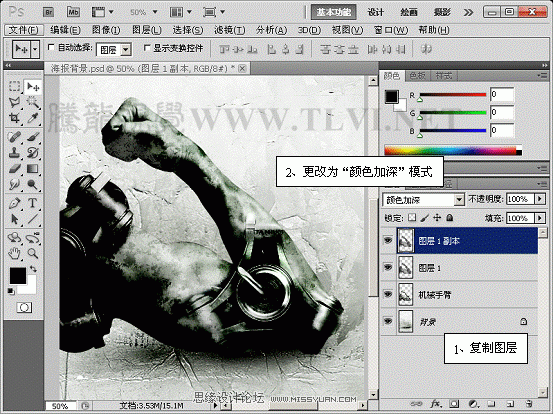Screen dimensions: 553x414
Task: Select the Rectangular Marquee tool
Action: click(x=14, y=86)
